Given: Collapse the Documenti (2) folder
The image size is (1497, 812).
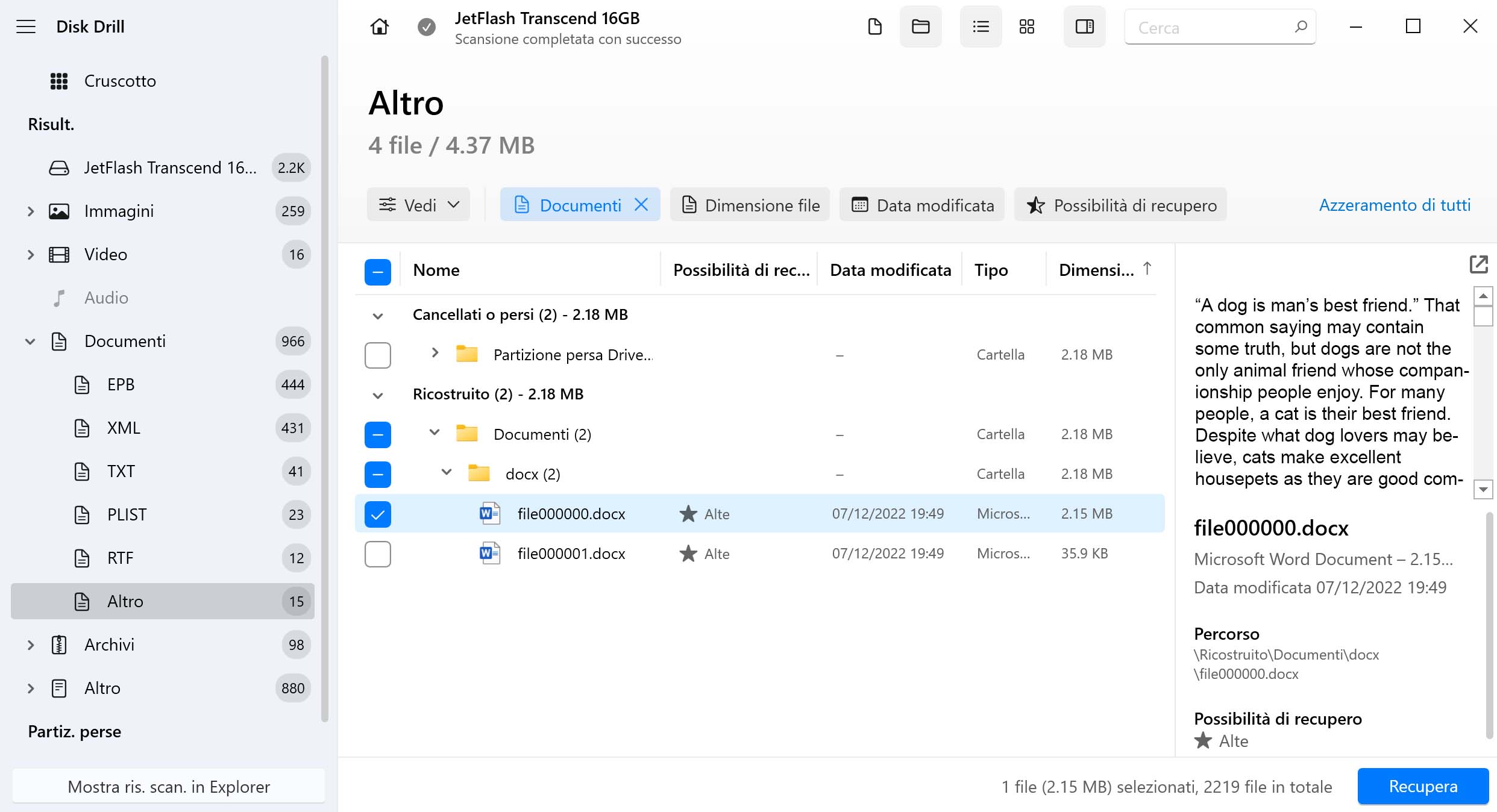Looking at the screenshot, I should coord(435,433).
